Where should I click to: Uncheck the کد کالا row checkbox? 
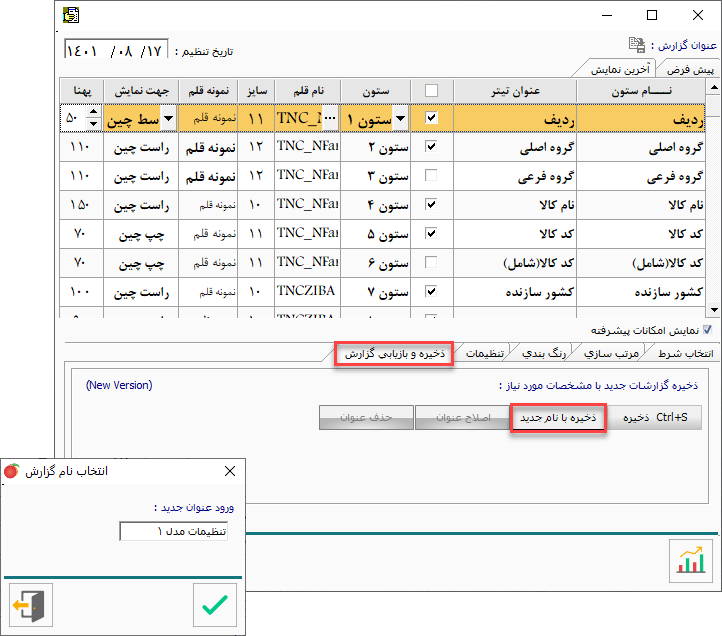coord(431,233)
